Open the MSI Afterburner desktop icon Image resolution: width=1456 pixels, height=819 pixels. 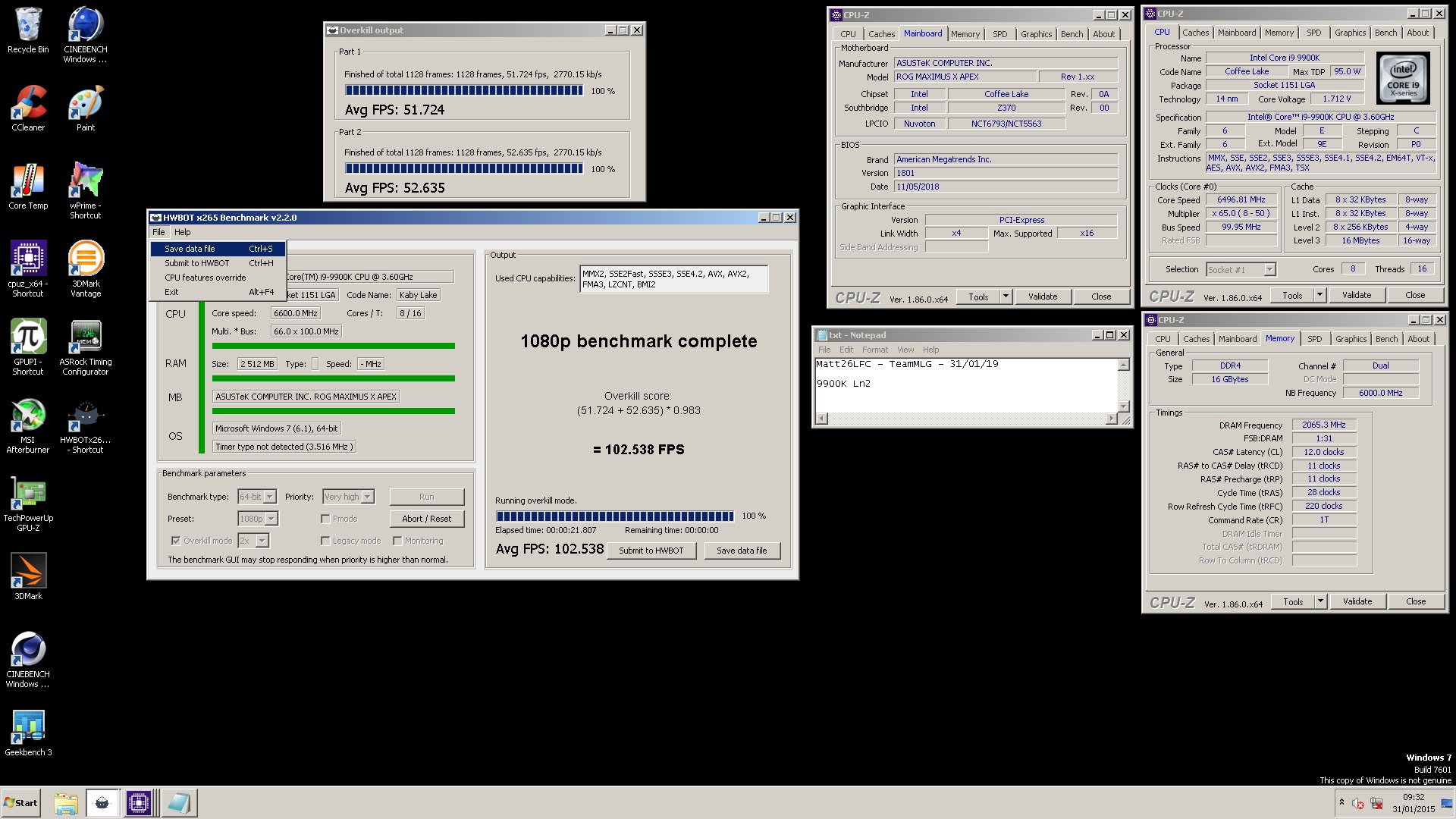pos(28,425)
